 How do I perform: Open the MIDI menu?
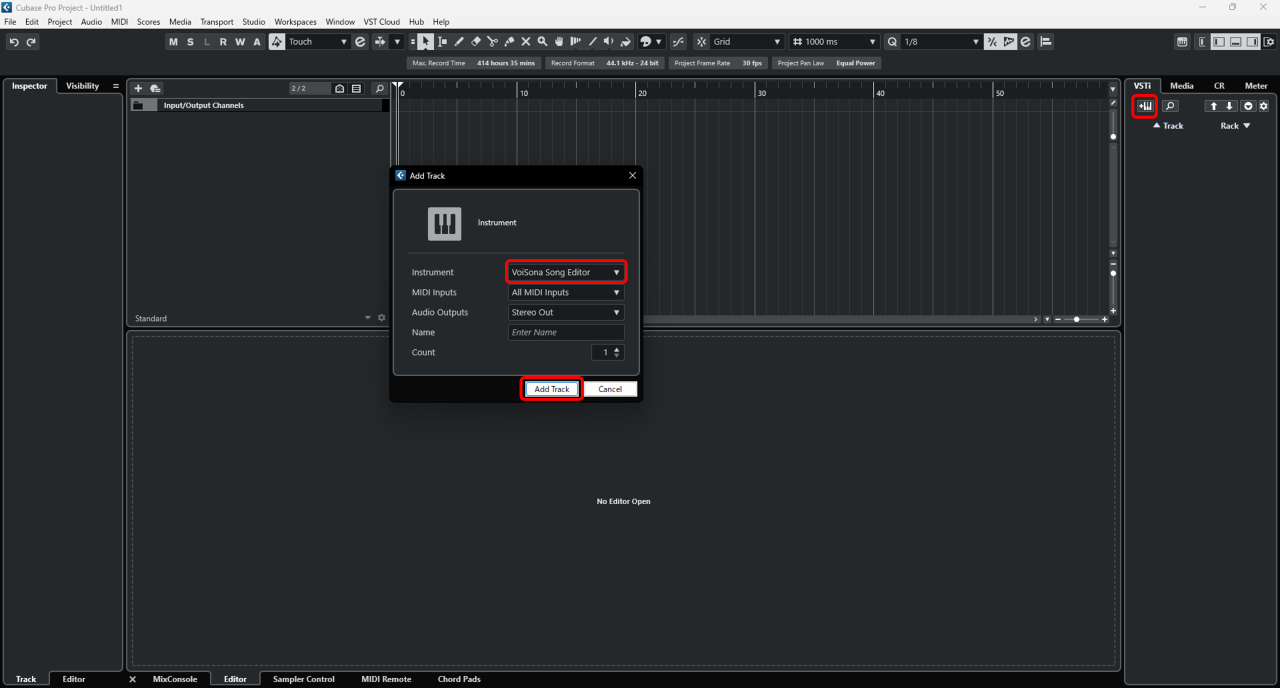(119, 21)
